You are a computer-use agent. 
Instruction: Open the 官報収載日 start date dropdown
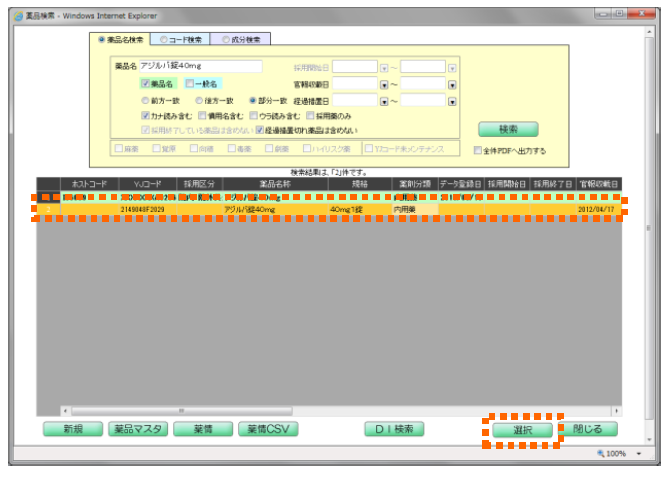coord(384,84)
